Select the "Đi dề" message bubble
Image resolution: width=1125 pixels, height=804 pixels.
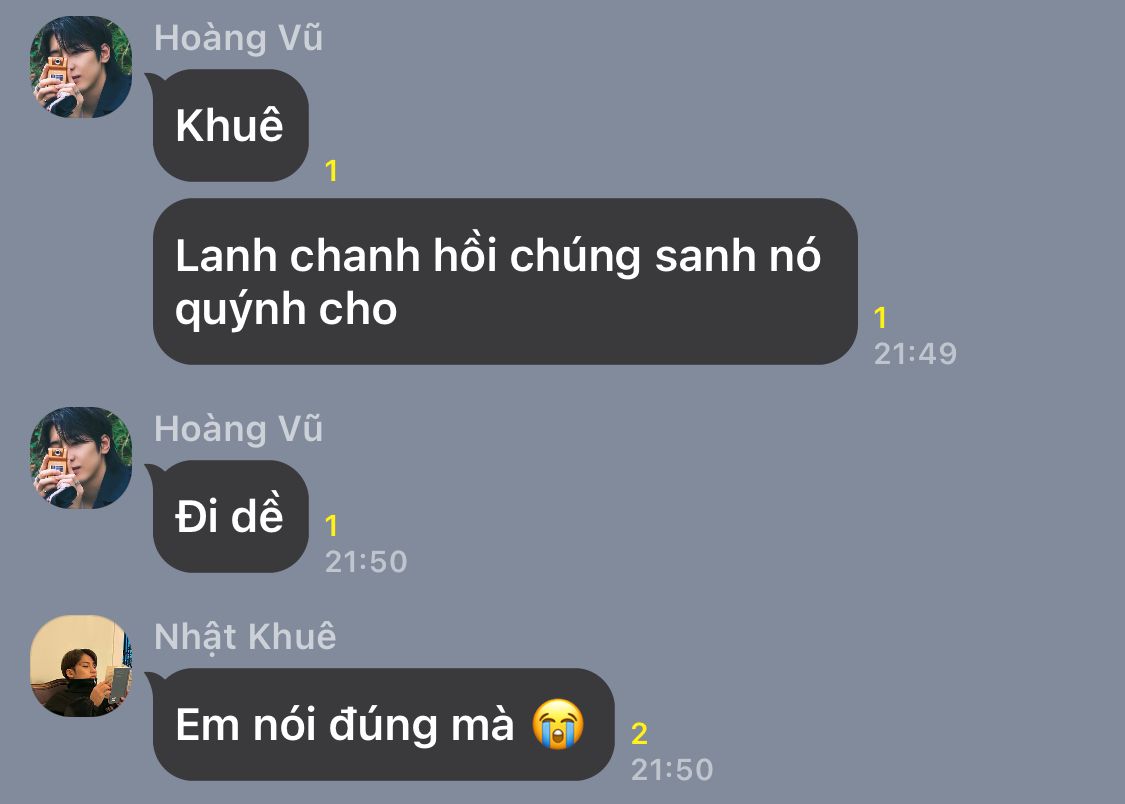coord(230,516)
